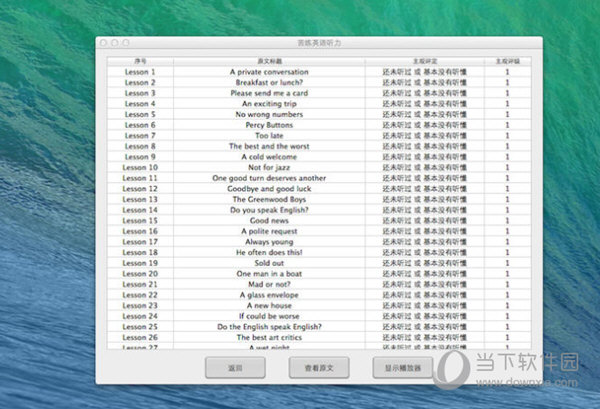Select the "Lesson 4" cell
This screenshot has width=600, height=409.
[x=140, y=104]
